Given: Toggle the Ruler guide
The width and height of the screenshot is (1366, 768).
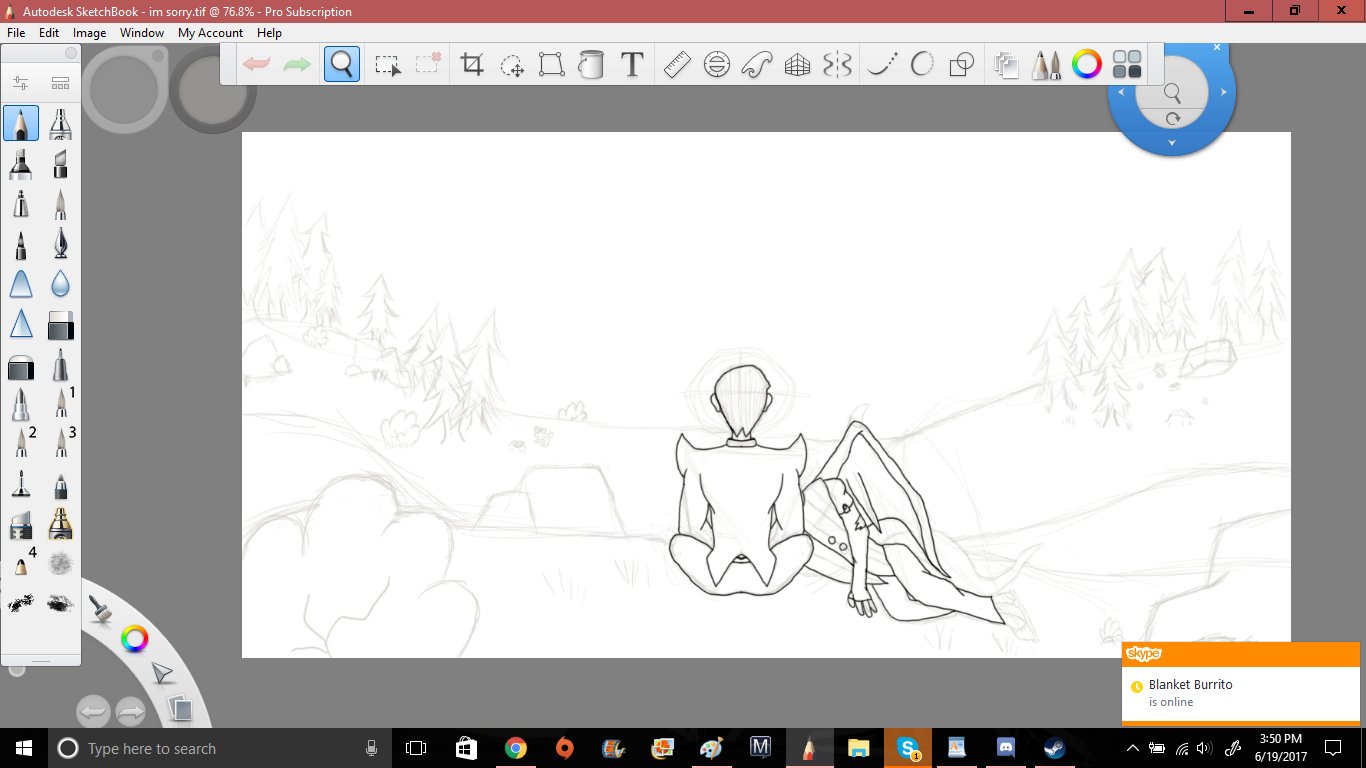Looking at the screenshot, I should pyautogui.click(x=677, y=65).
